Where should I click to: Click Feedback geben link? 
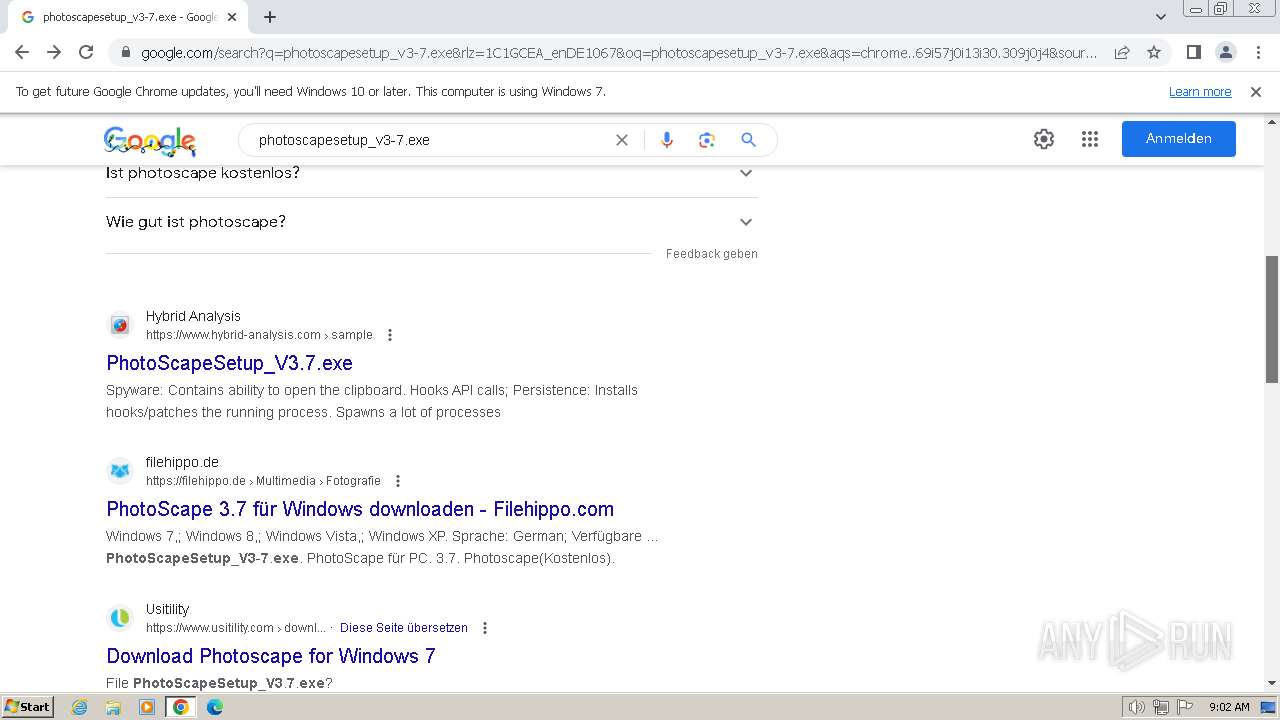(x=712, y=254)
